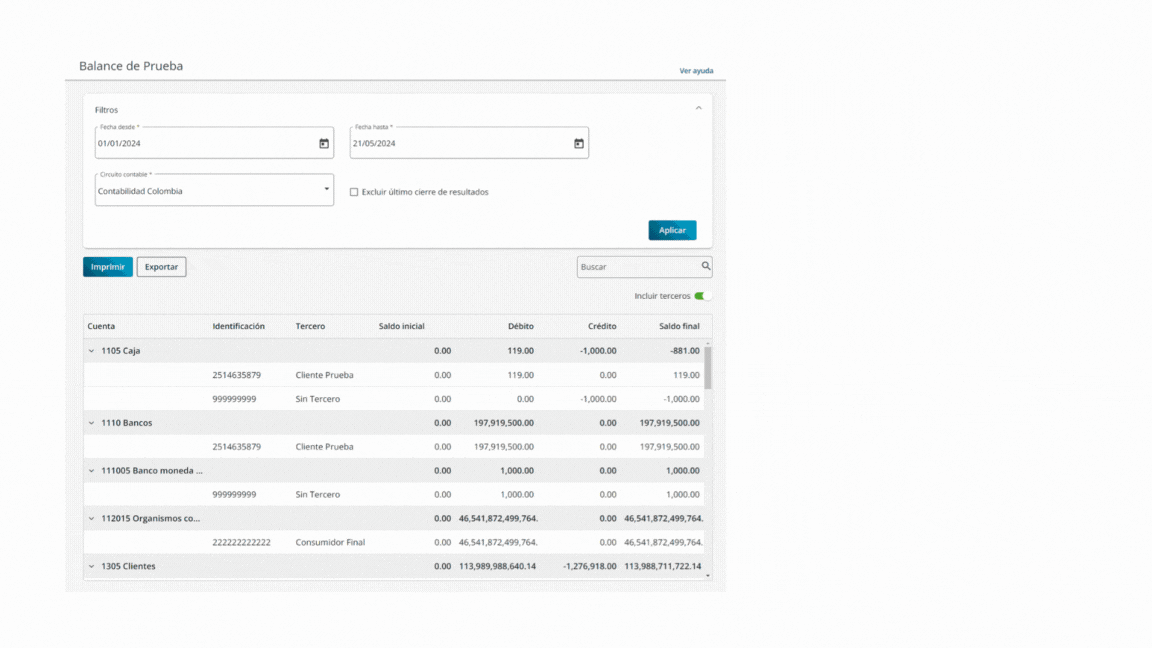Click identification 222222222222

(242, 542)
